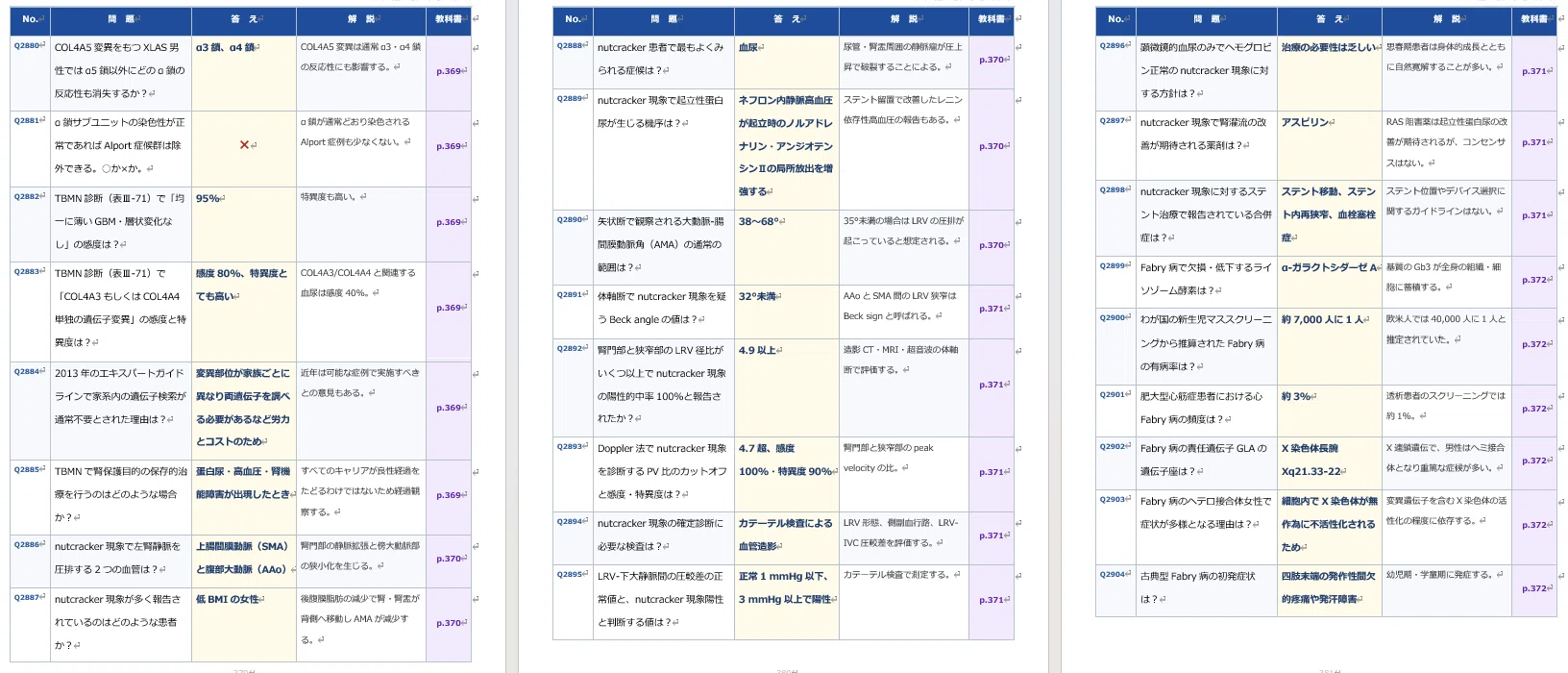
Task: Click the p.370 reference in row Q2886
Action: [449, 559]
